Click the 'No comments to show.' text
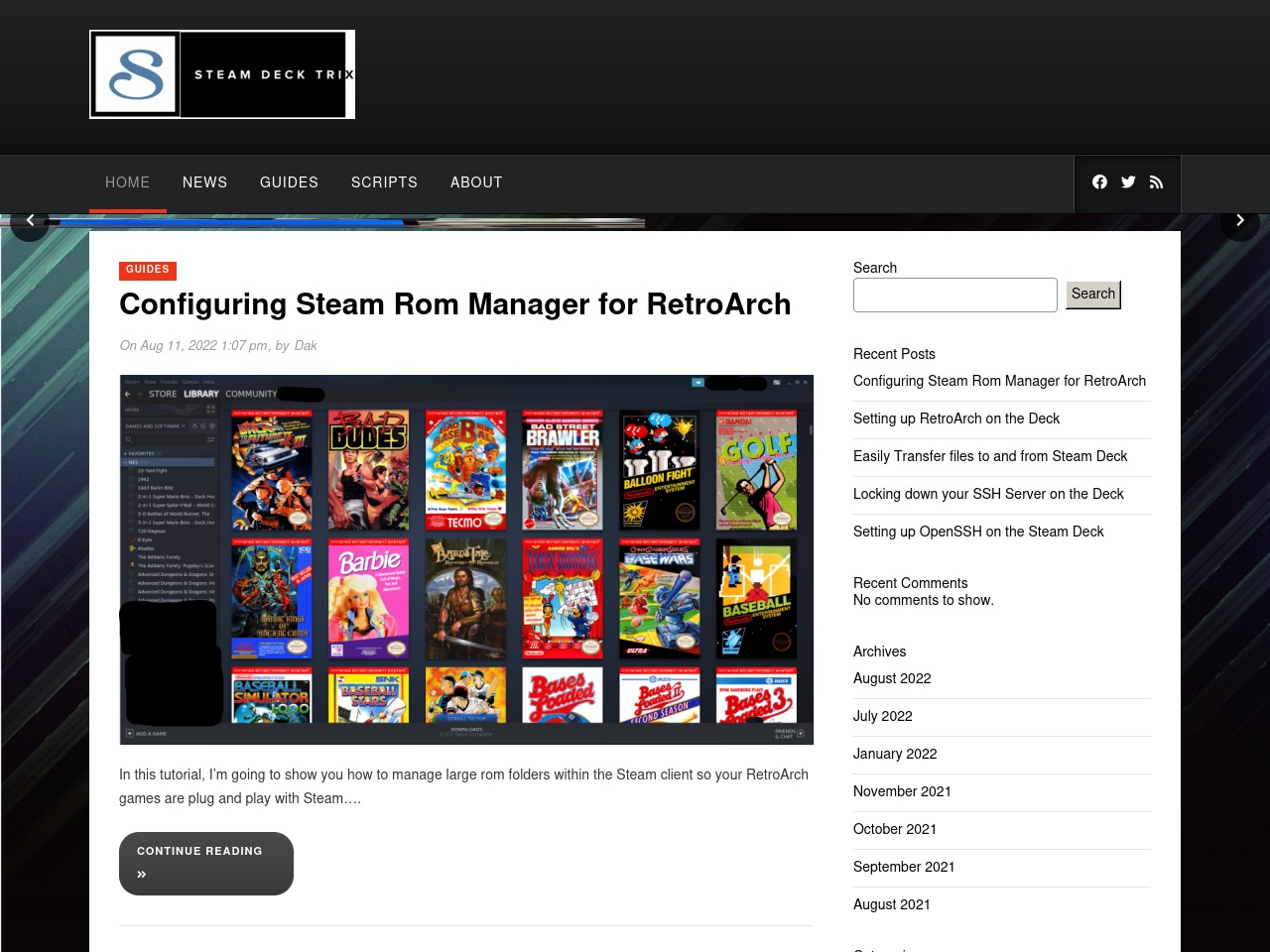Screen dimensions: 1270x952 click(x=924, y=600)
